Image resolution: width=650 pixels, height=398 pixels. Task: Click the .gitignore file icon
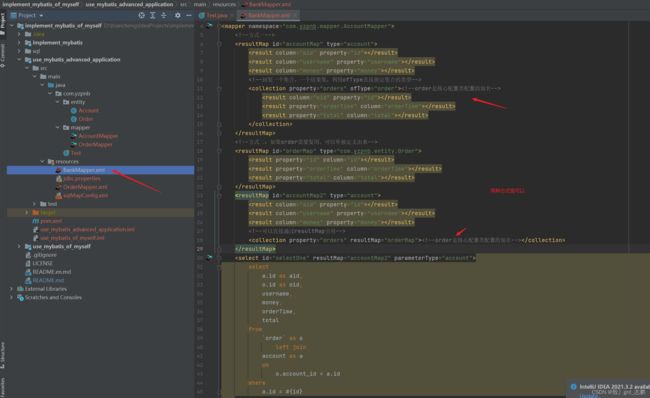click(x=28, y=255)
